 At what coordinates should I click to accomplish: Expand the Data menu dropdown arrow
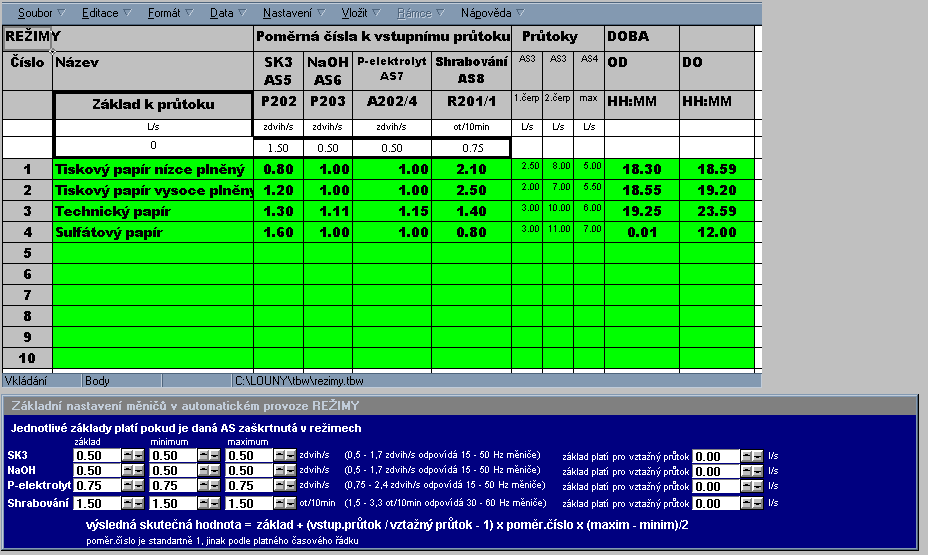(243, 14)
